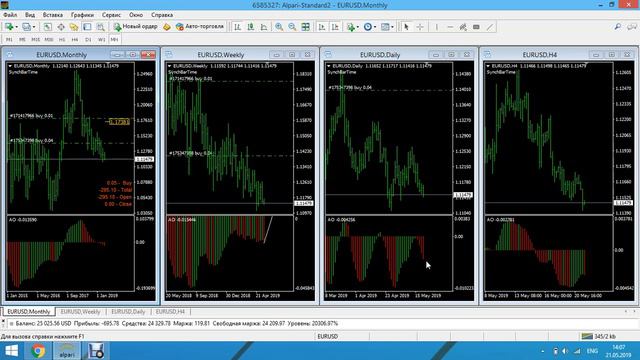
Task: Tile chart windows with the grid icon
Action: [305, 27]
